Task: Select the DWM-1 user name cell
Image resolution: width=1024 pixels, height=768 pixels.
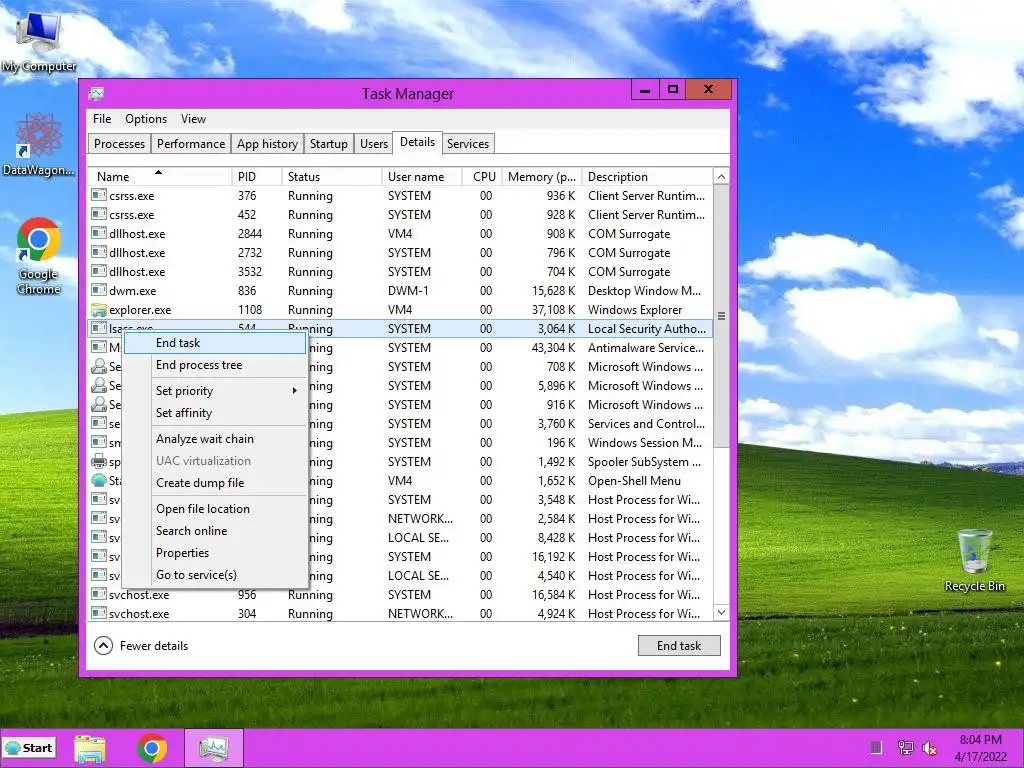Action: click(x=409, y=291)
